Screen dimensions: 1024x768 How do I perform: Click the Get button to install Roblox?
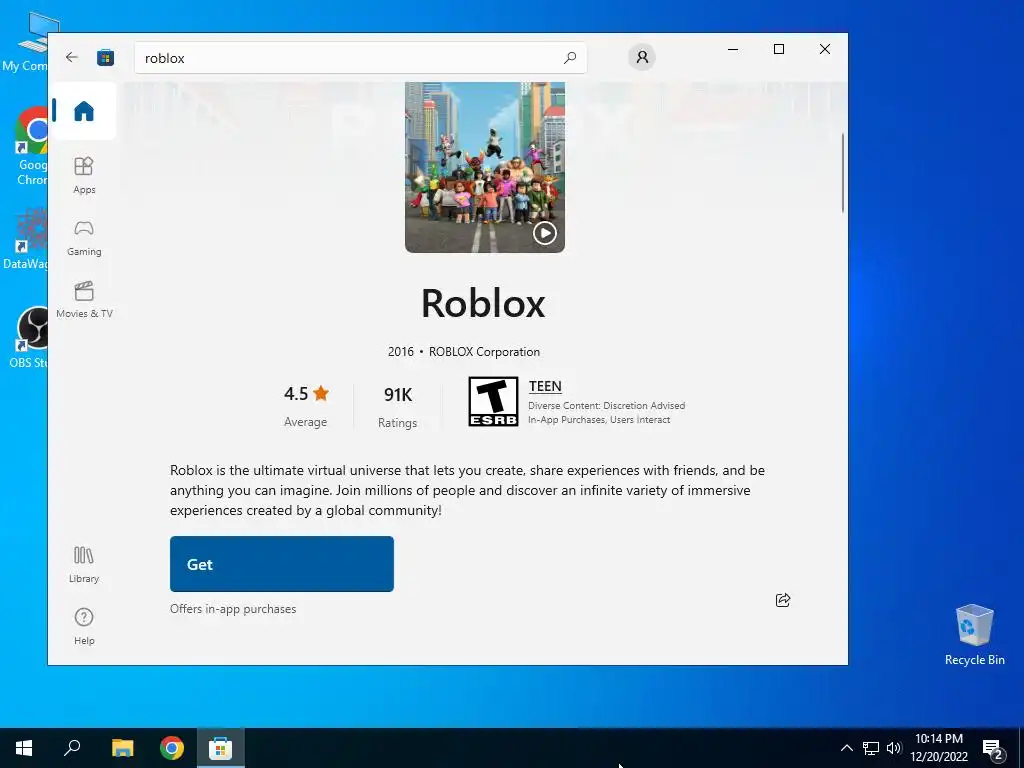[281, 564]
